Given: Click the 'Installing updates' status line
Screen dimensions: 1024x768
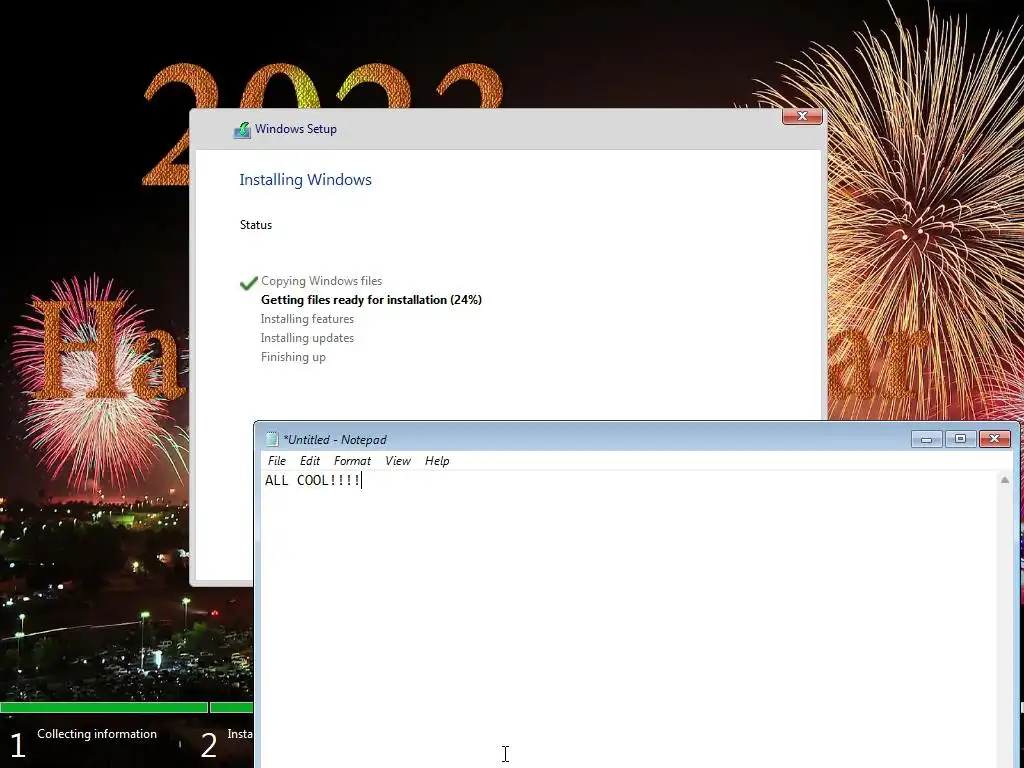Looking at the screenshot, I should pos(307,338).
